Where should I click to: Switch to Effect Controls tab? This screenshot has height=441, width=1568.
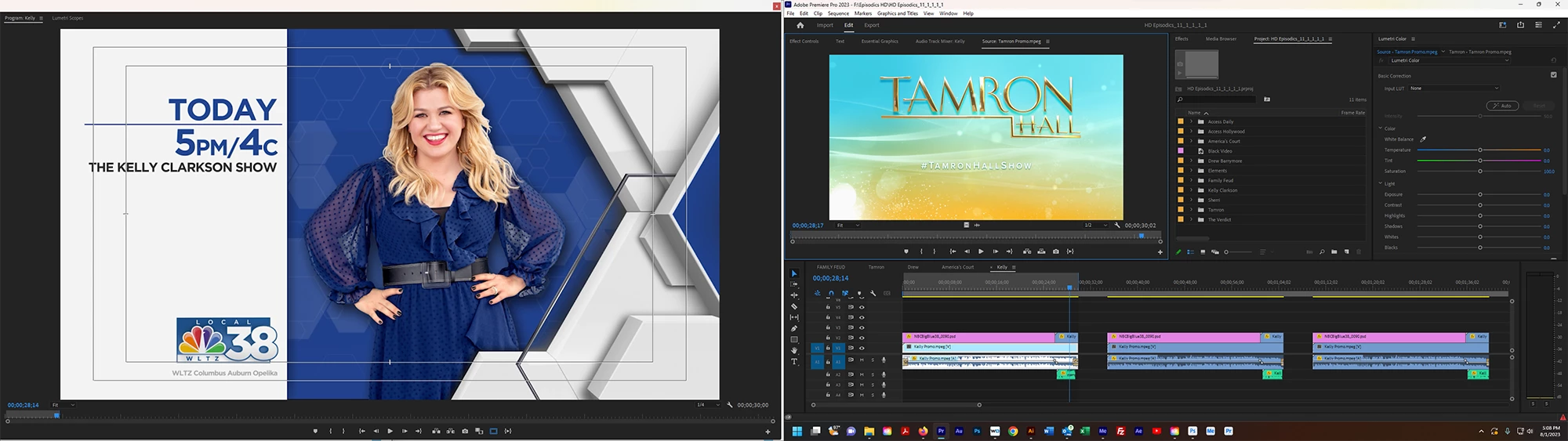(x=804, y=41)
